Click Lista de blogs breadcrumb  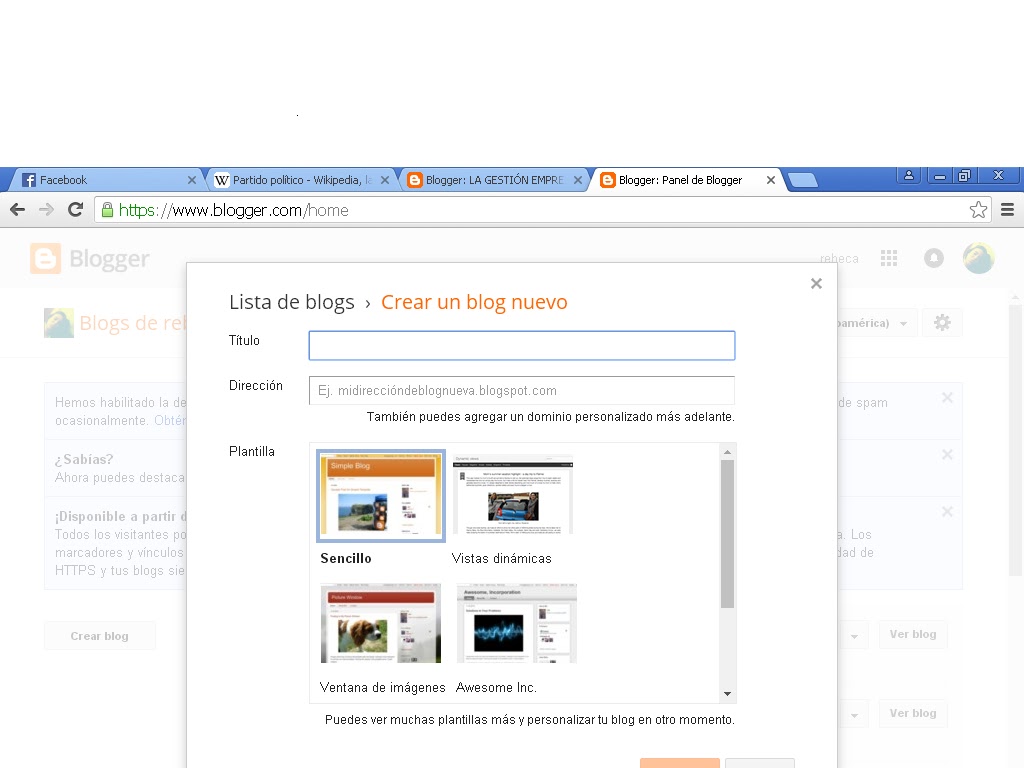tap(291, 302)
